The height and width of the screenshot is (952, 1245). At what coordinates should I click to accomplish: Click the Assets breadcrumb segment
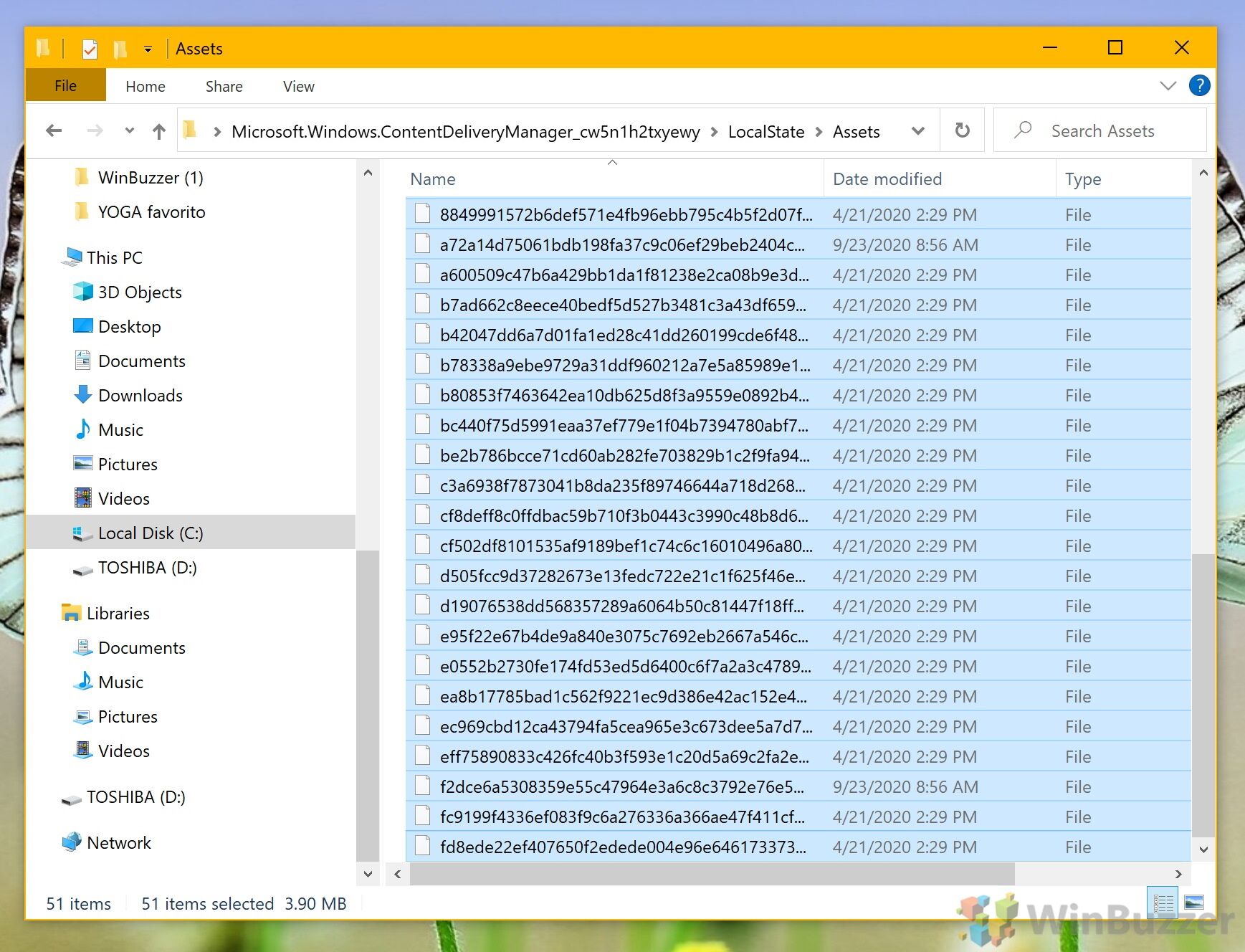click(856, 131)
